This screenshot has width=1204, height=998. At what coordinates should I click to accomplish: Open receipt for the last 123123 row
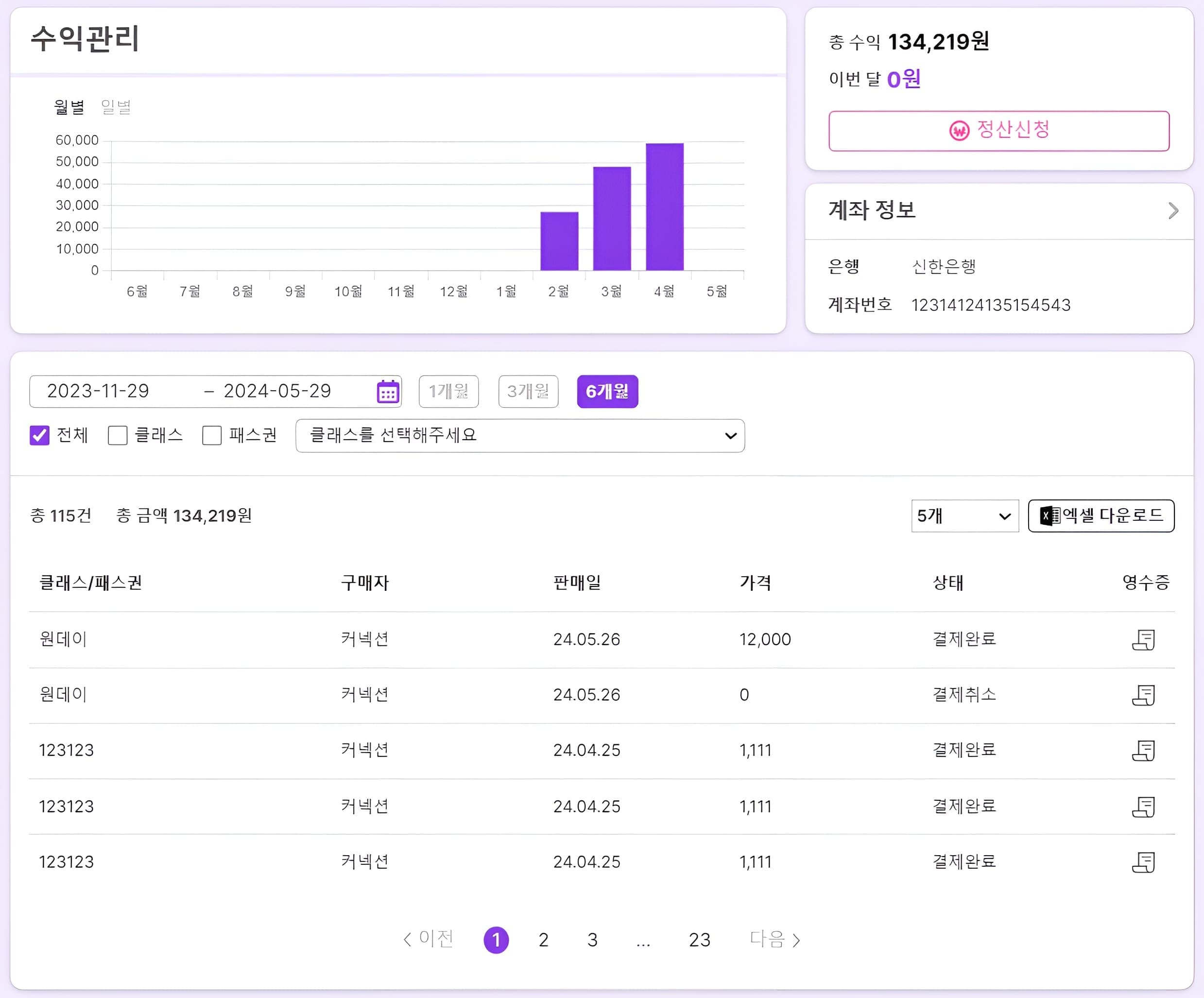tap(1143, 861)
